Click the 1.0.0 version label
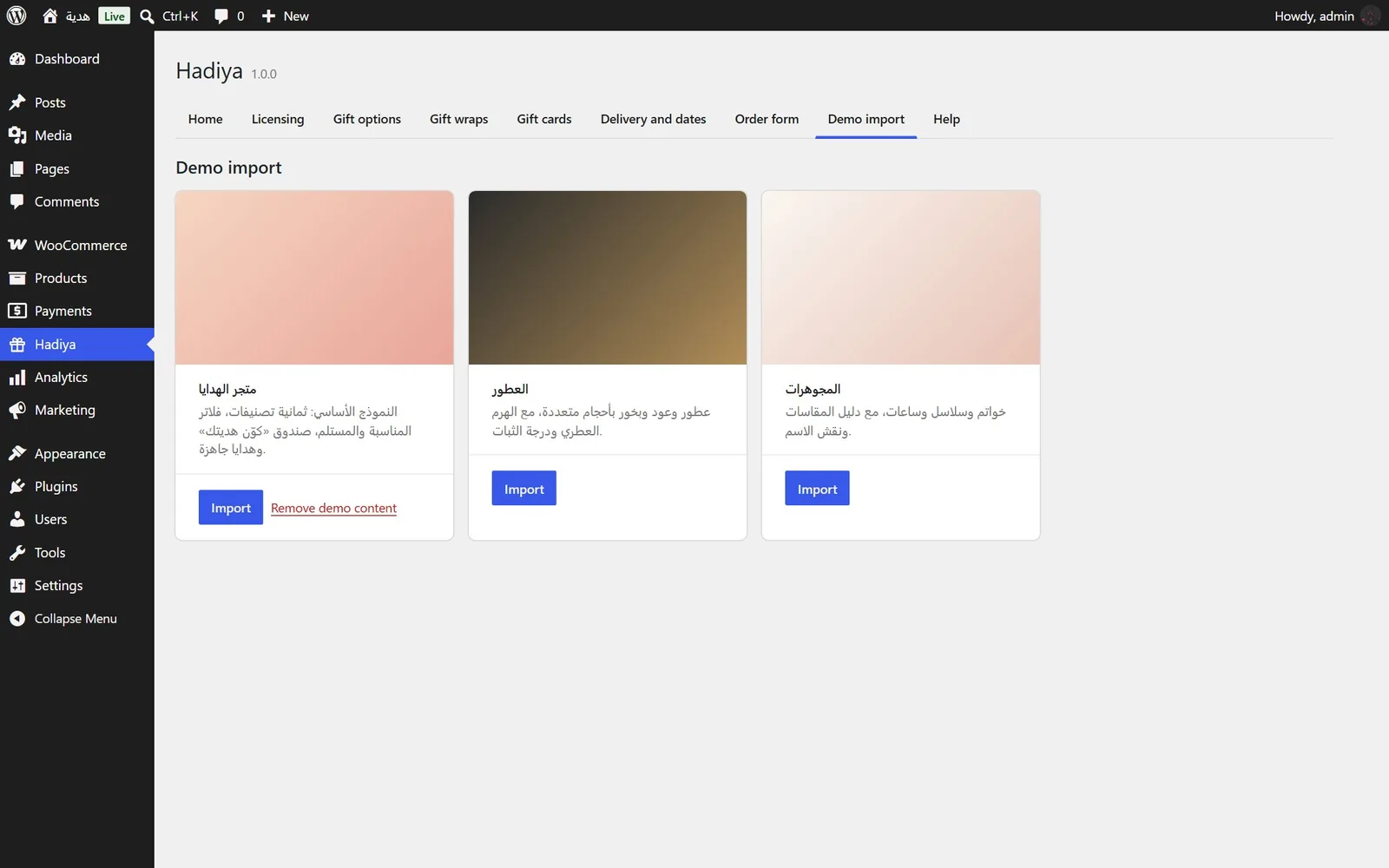 coord(264,75)
